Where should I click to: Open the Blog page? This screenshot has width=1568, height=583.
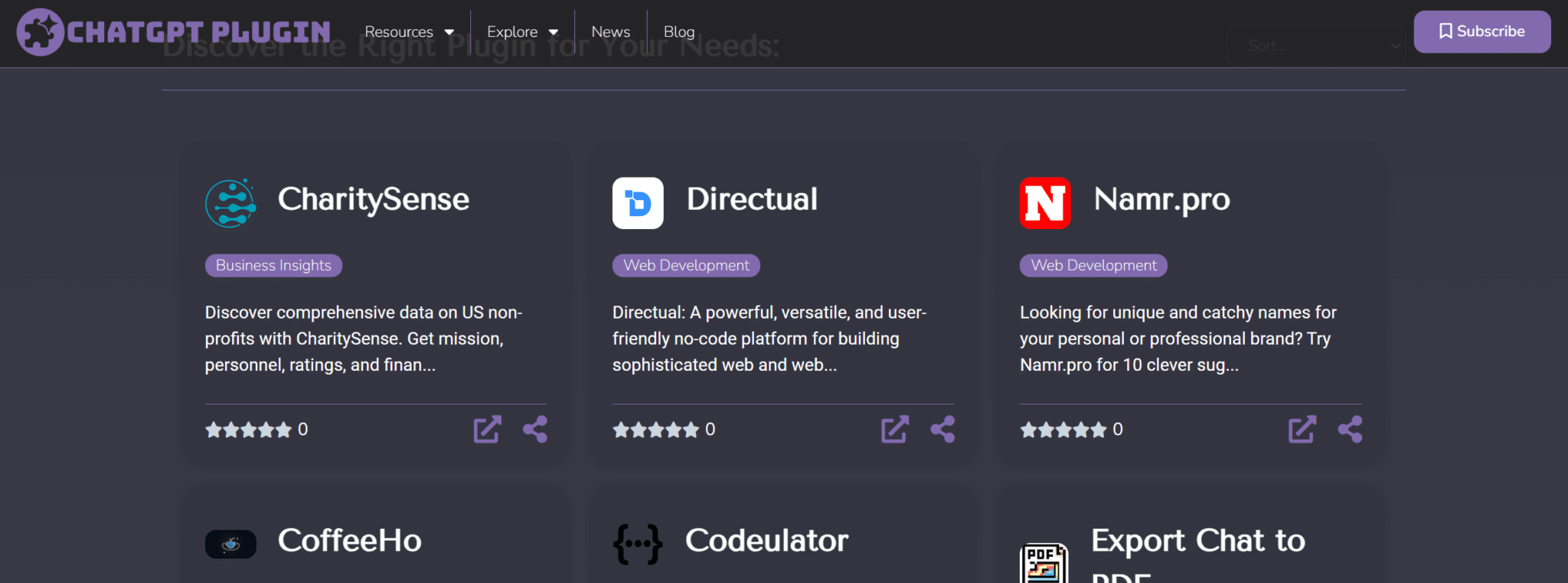679,32
